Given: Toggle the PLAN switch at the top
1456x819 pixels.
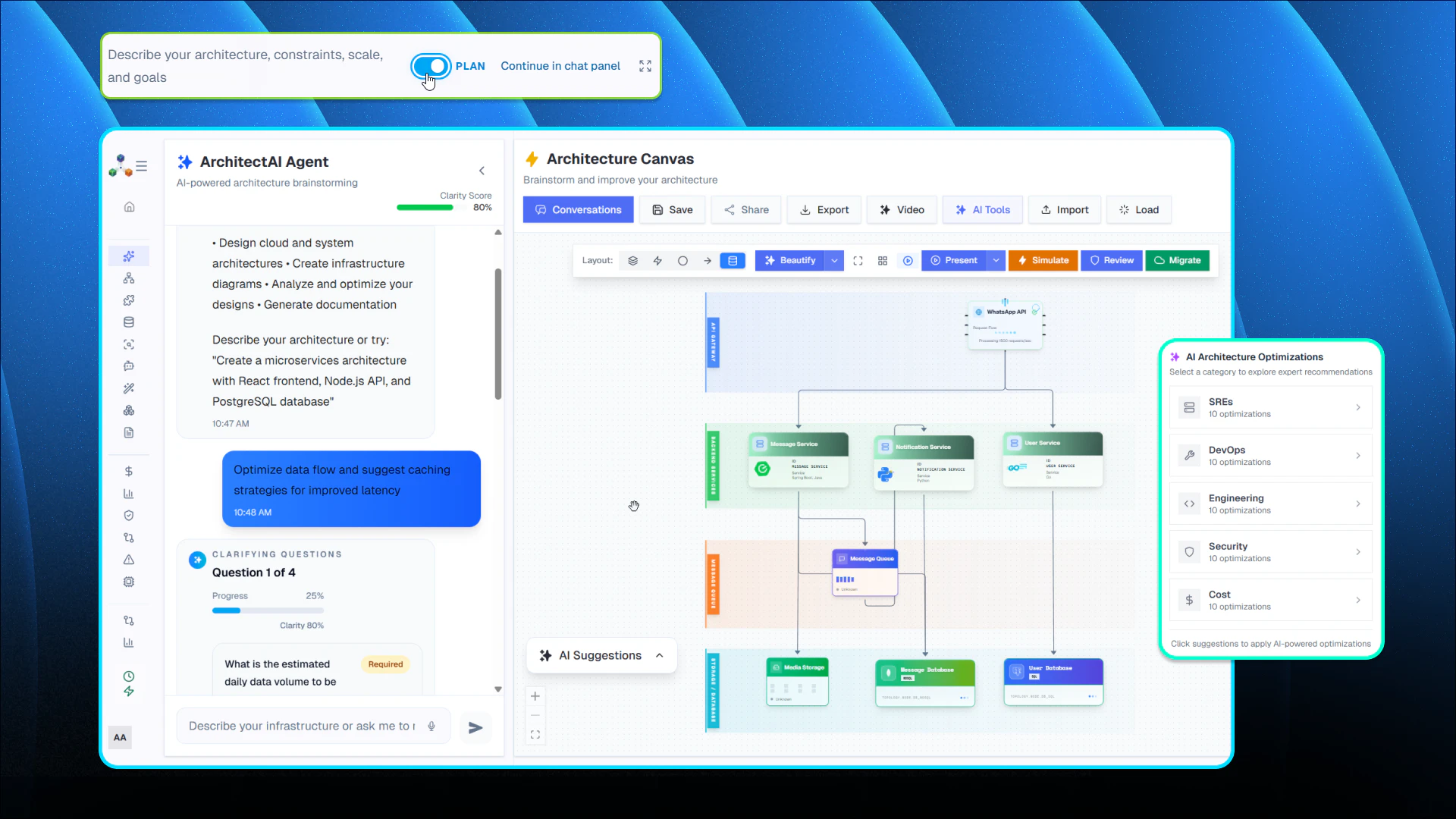Looking at the screenshot, I should click(430, 67).
